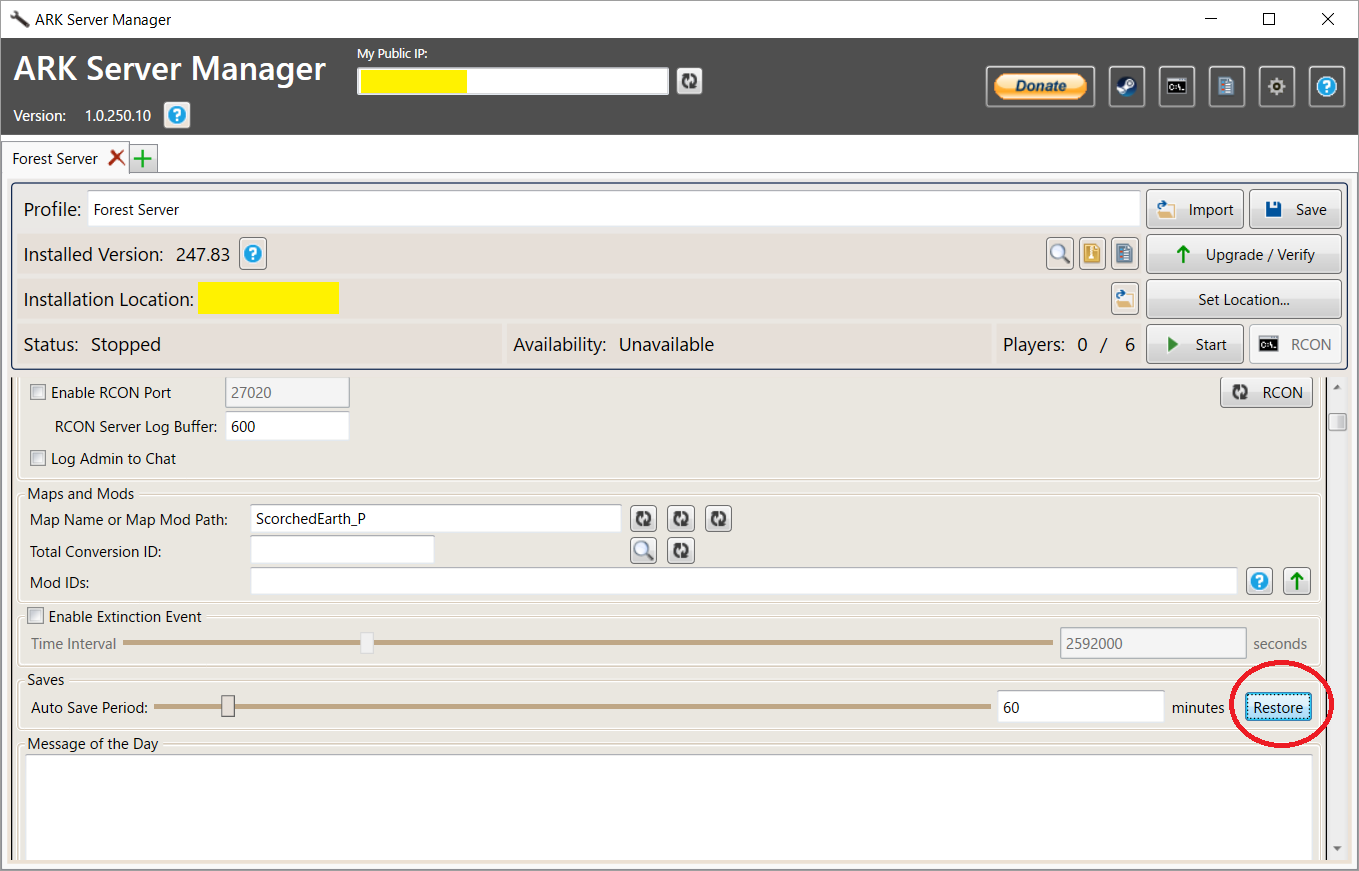Open the command console icon in header
Viewport: 1359px width, 871px height.
[1177, 87]
